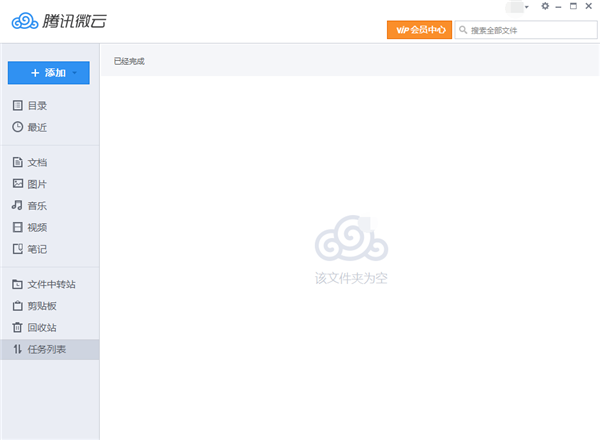Select the 已经完成 completed tab
Image resolution: width=600 pixels, height=440 pixels.
[x=129, y=61]
